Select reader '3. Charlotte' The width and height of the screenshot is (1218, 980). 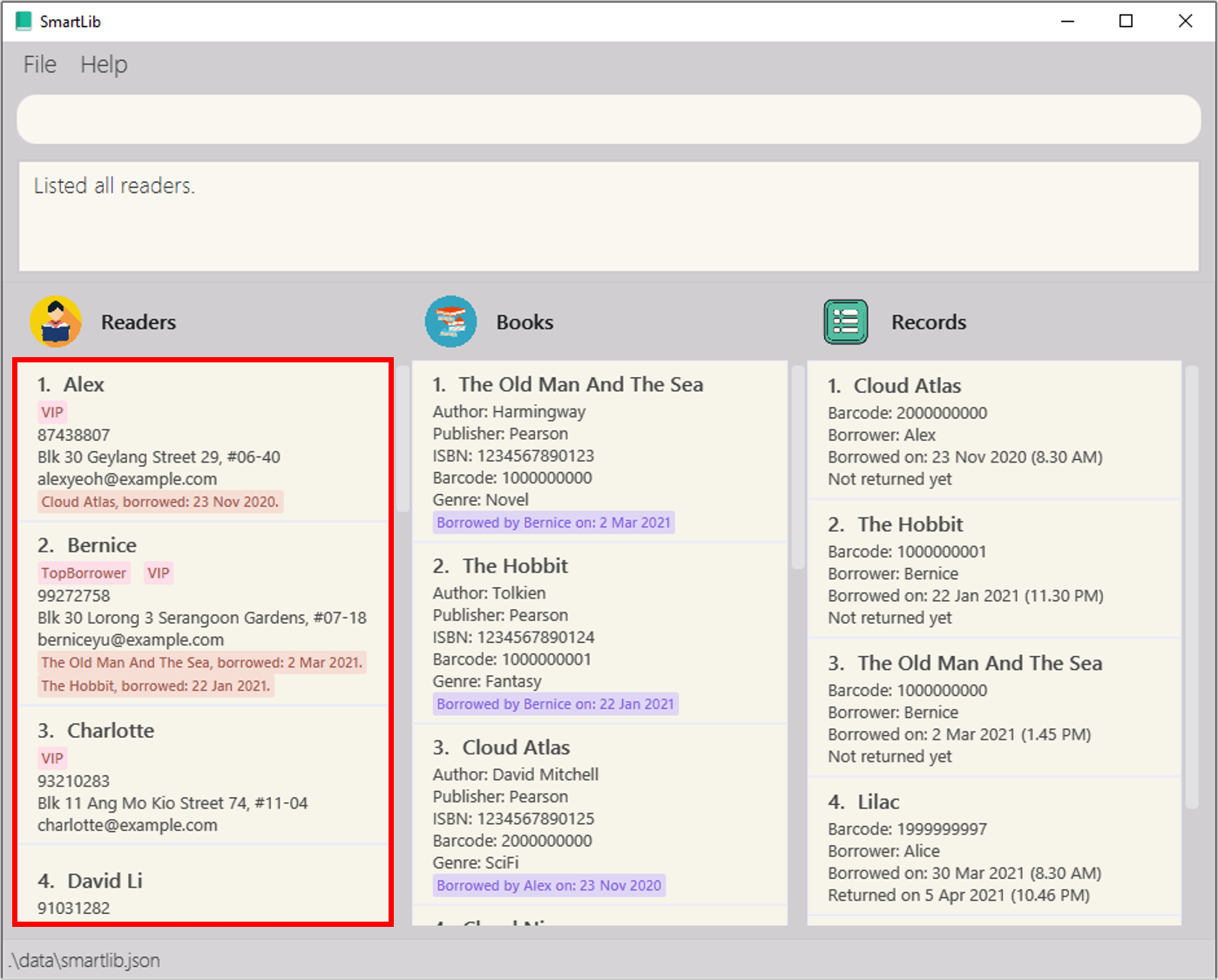pos(203,775)
